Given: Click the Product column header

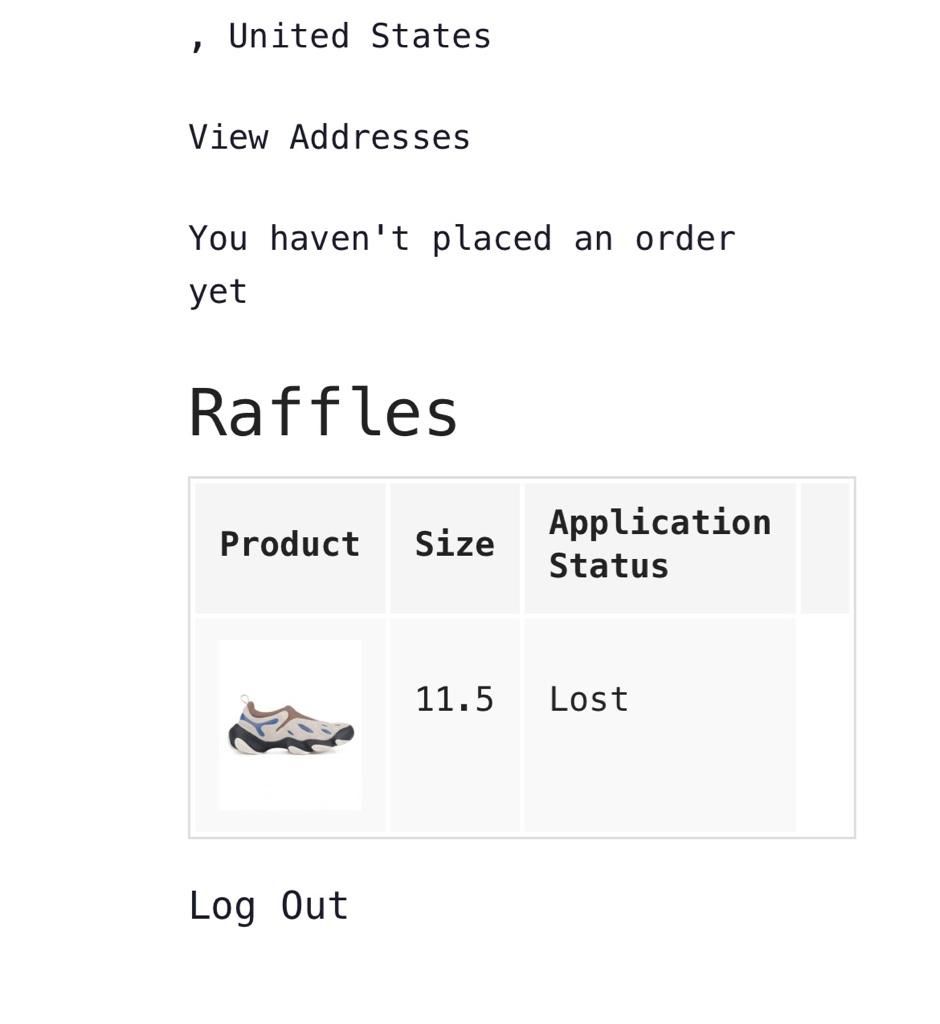Looking at the screenshot, I should click(x=290, y=545).
